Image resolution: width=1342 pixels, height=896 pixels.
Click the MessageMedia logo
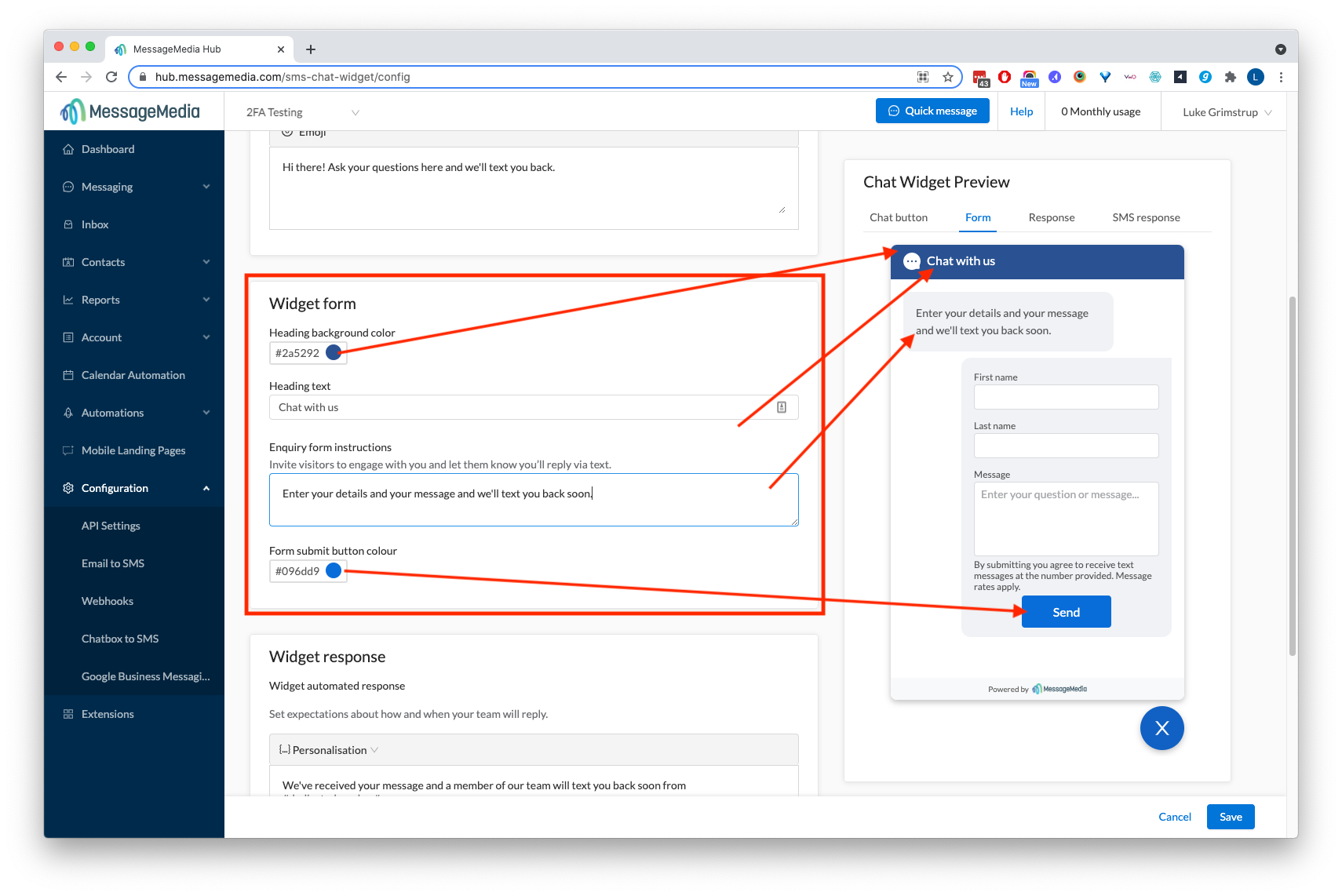[130, 111]
